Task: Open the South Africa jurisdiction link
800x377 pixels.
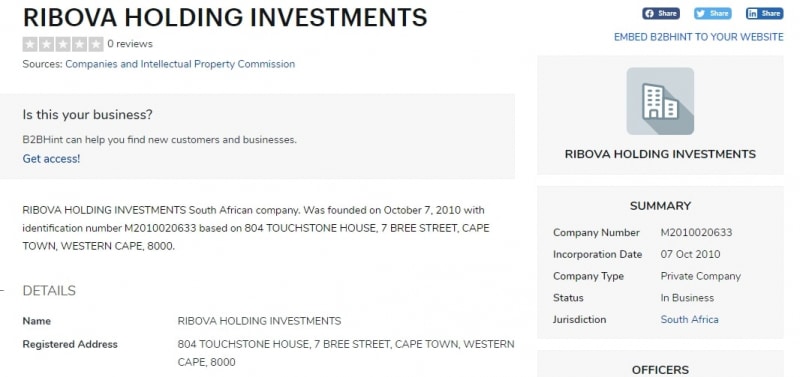Action: point(689,319)
